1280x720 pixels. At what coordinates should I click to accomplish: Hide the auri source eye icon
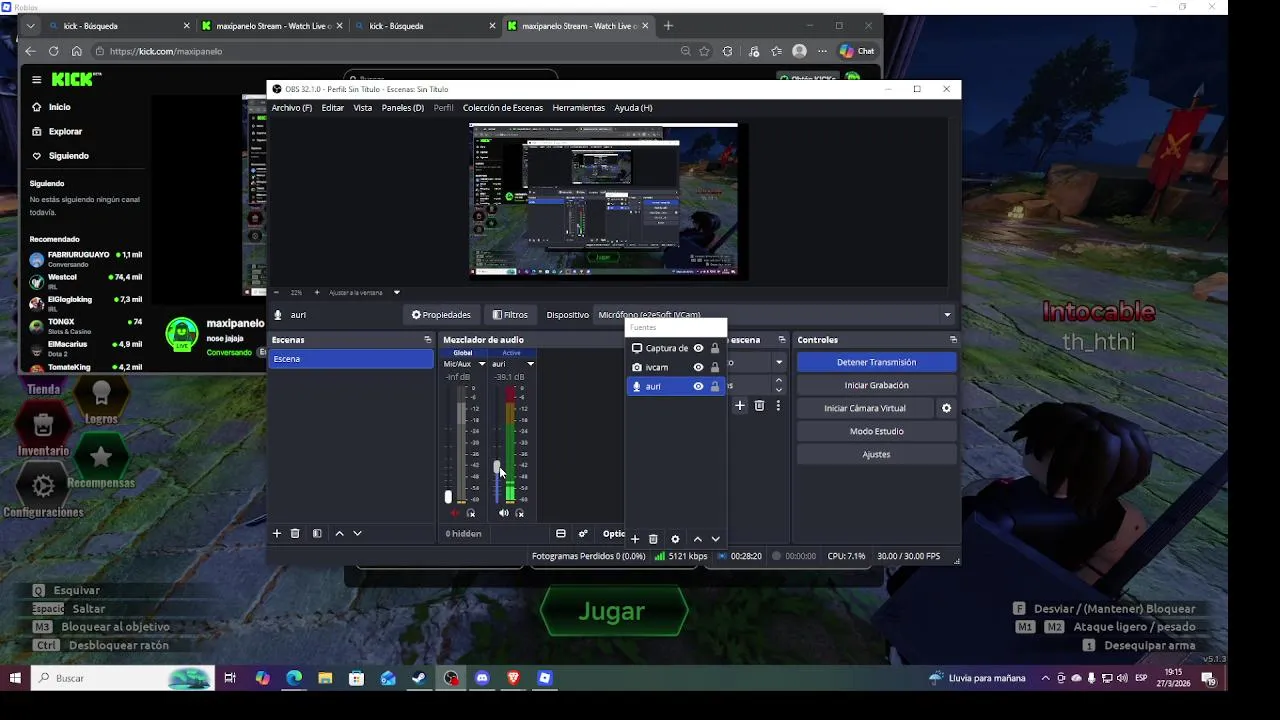click(x=698, y=386)
